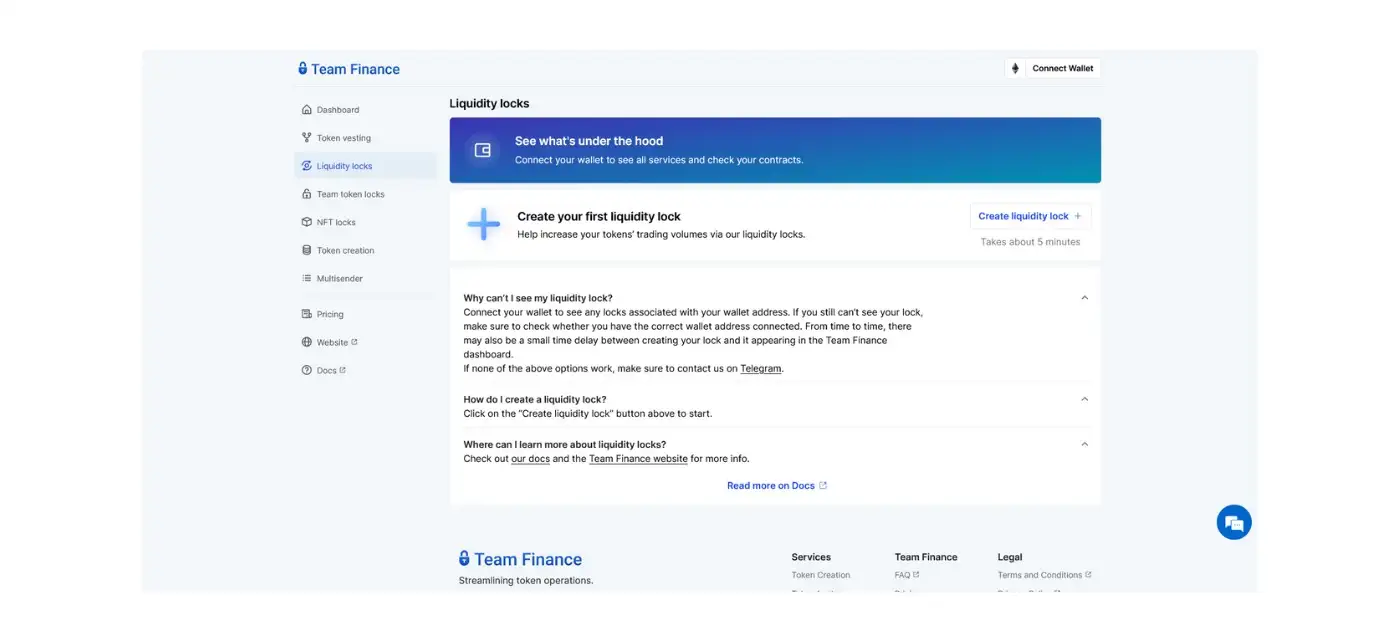This screenshot has height=642, width=1400.
Task: Collapse "How do I create a liquidity lock?" chevron
Action: (1084, 399)
